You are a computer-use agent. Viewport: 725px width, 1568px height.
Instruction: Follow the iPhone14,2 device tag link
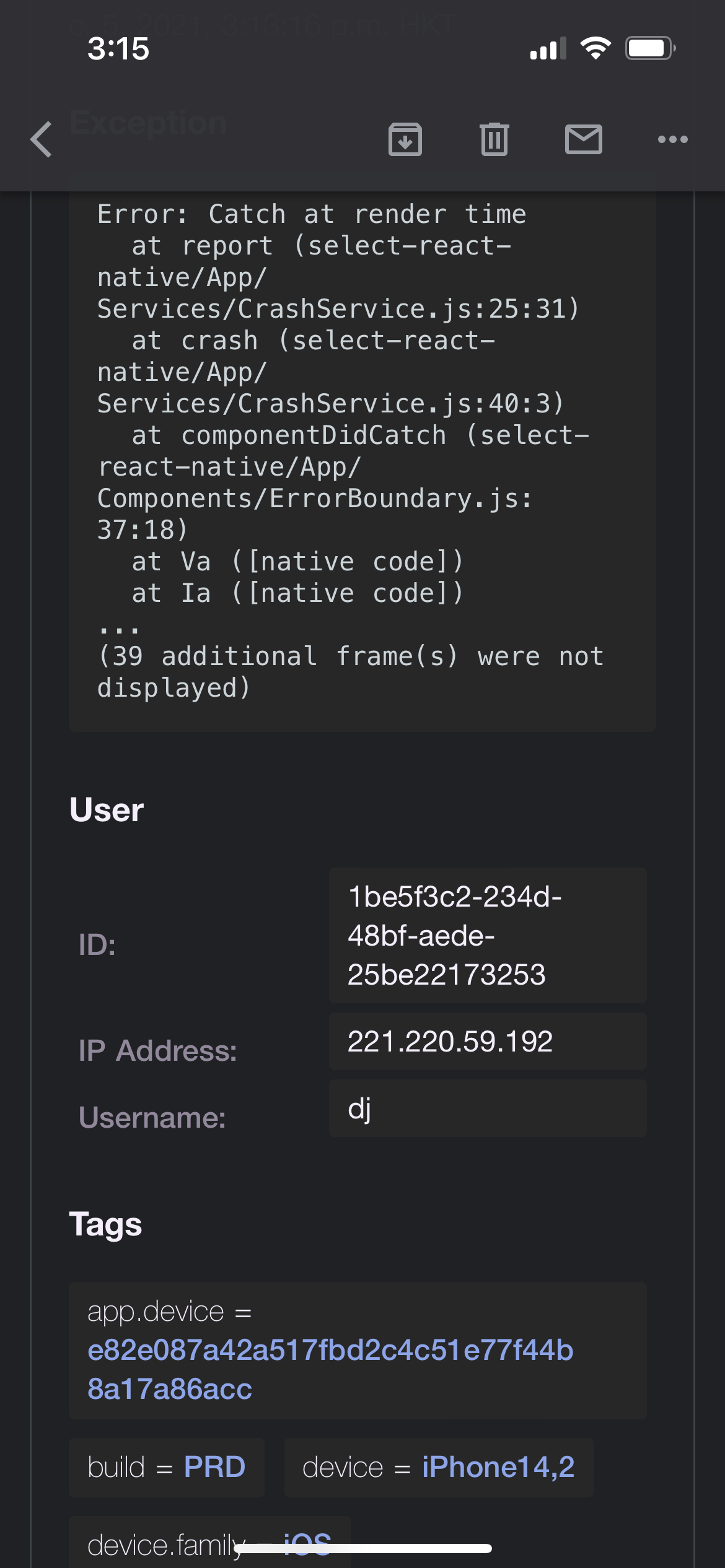point(498,1467)
